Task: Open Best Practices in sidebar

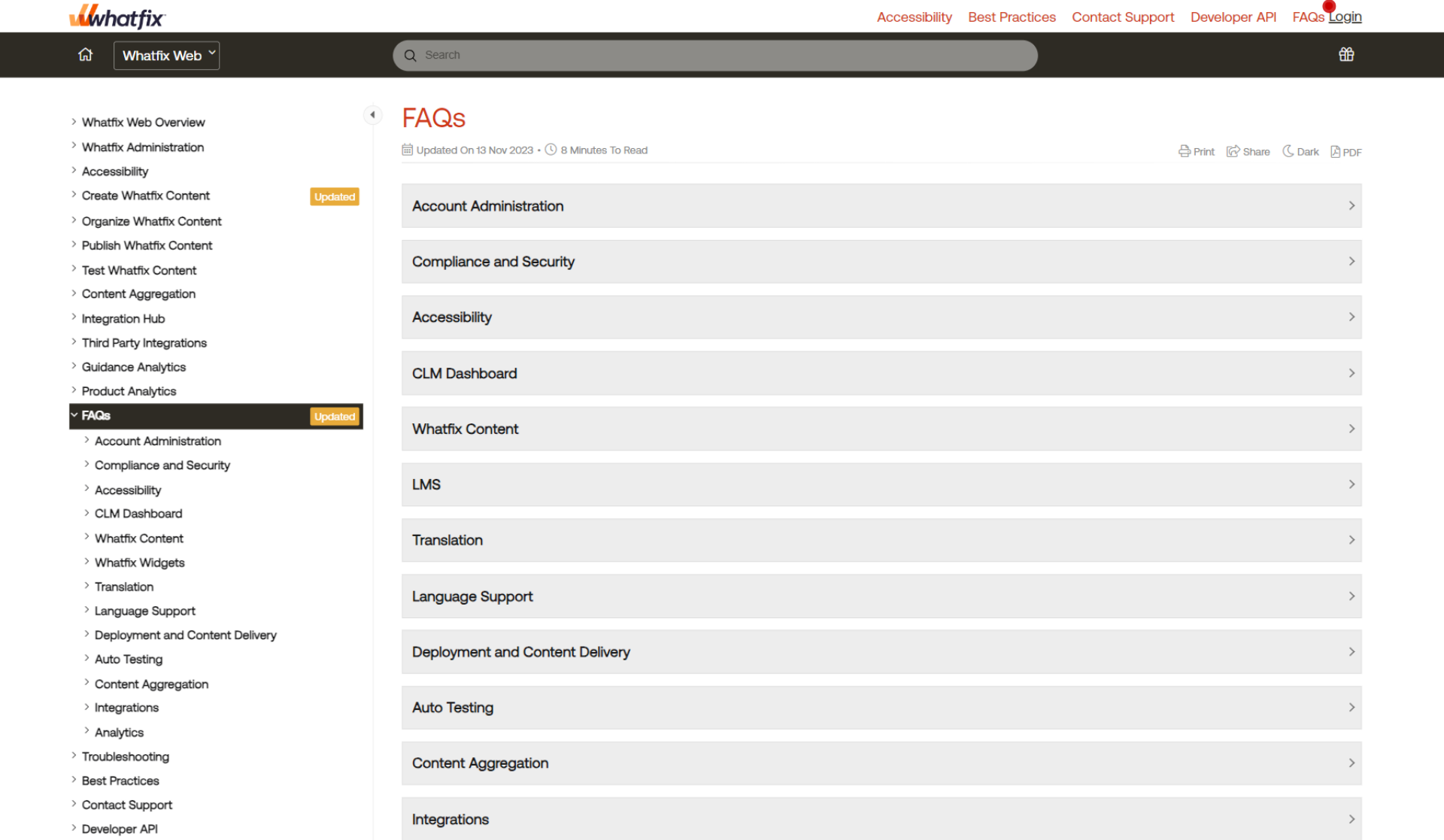Action: pos(120,781)
